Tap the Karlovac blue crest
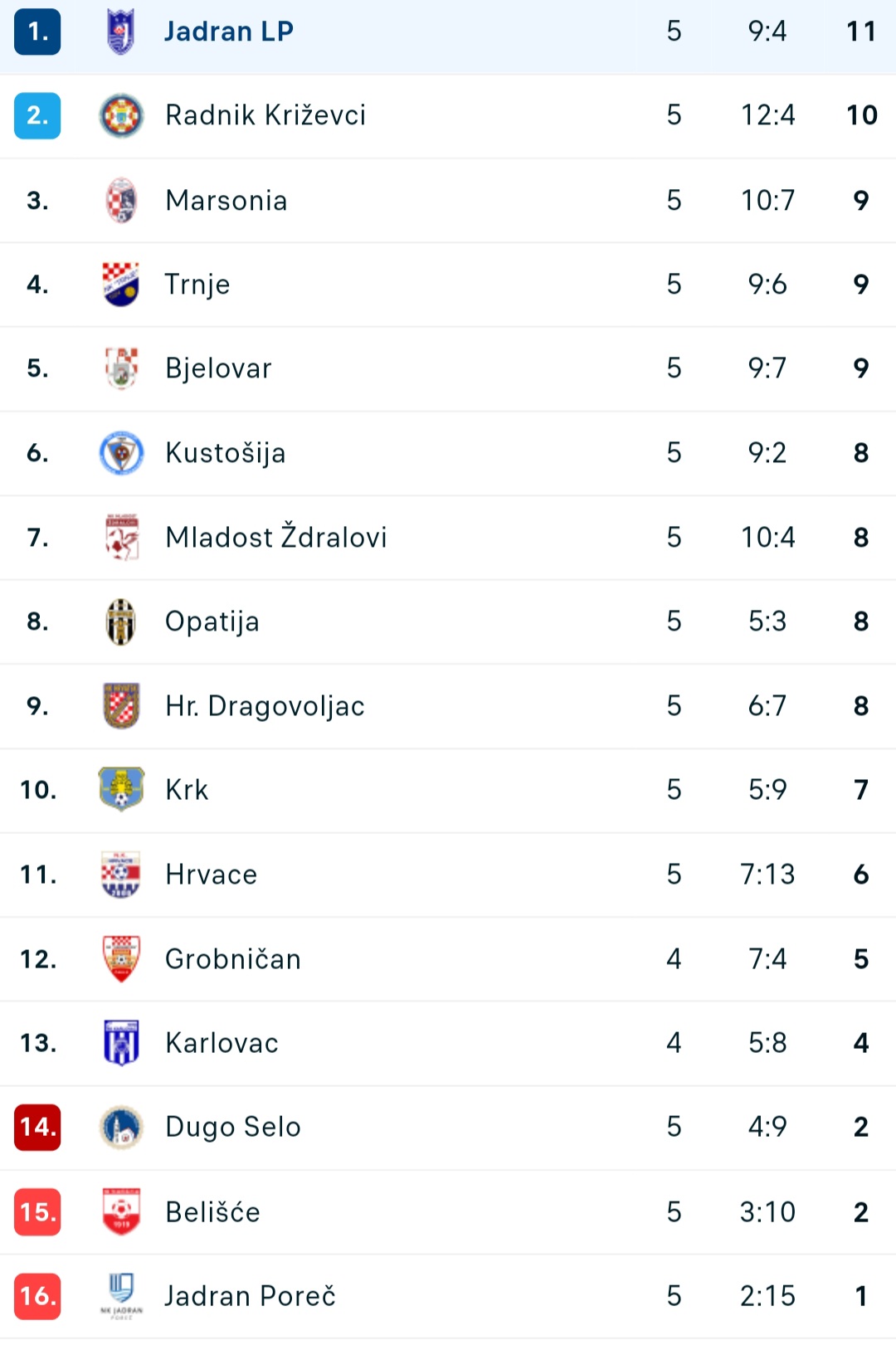896x1345 pixels. coord(121,1043)
